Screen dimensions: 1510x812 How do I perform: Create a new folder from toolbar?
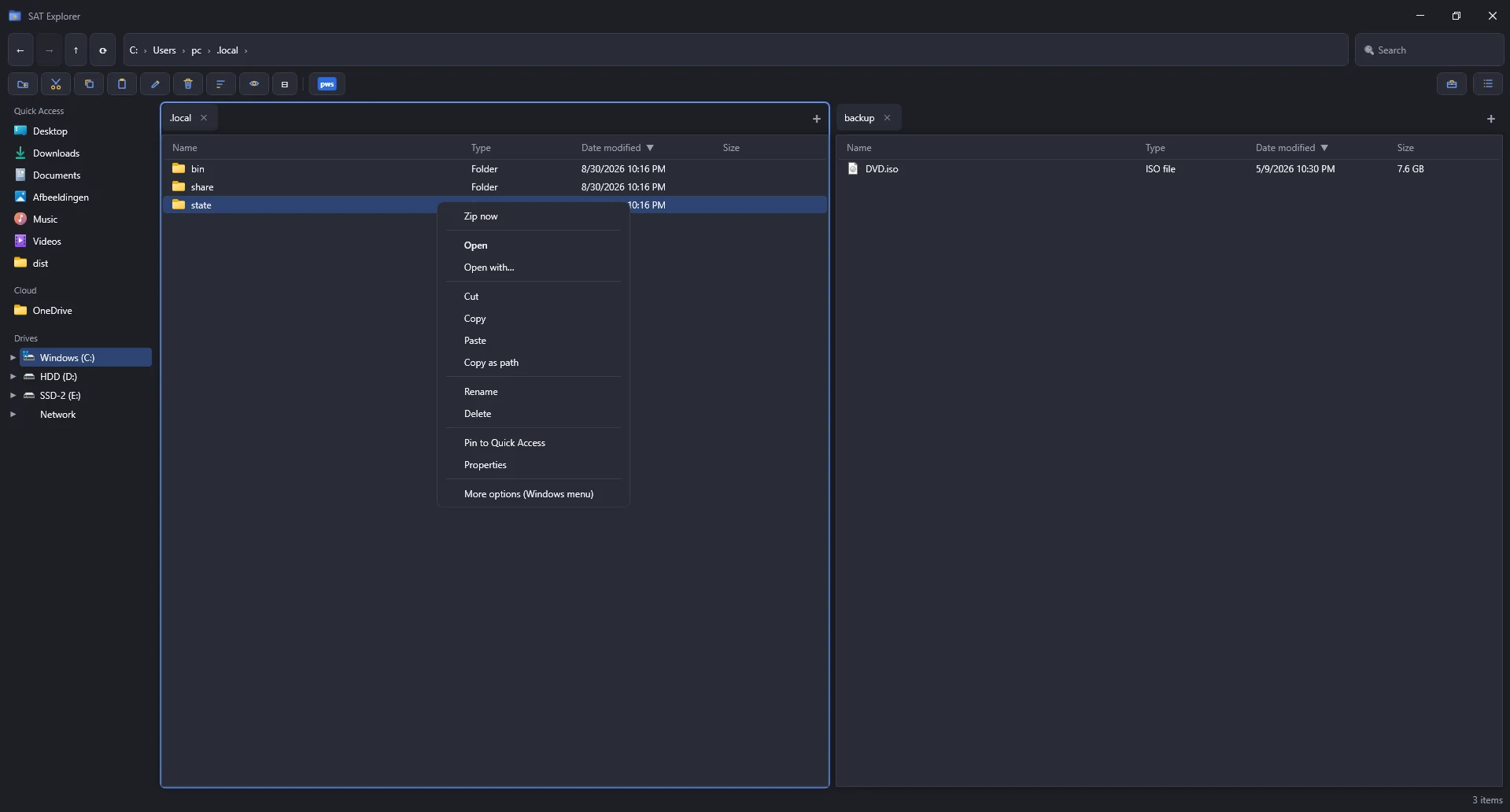[x=23, y=84]
